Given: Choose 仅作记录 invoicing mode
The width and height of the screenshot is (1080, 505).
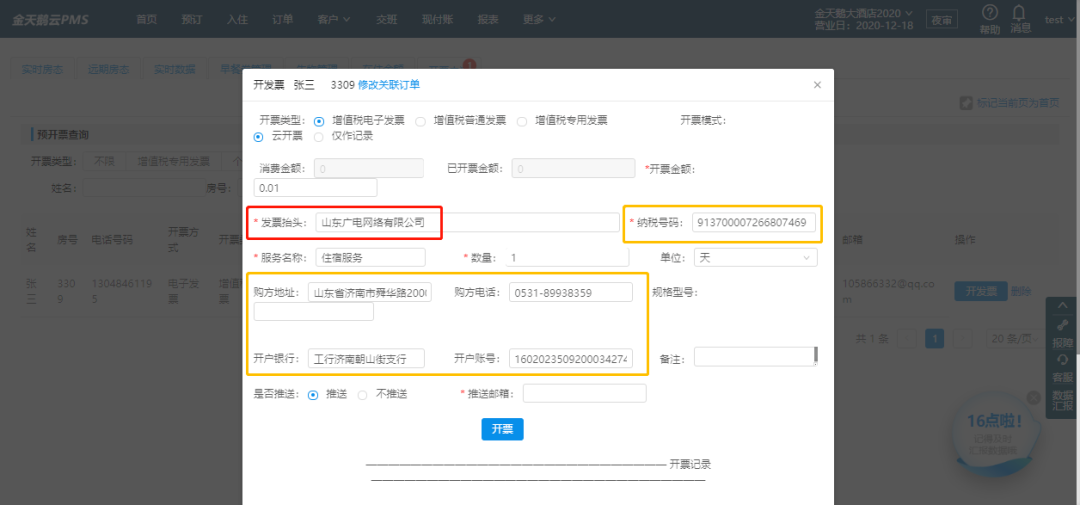Looking at the screenshot, I should (319, 136).
